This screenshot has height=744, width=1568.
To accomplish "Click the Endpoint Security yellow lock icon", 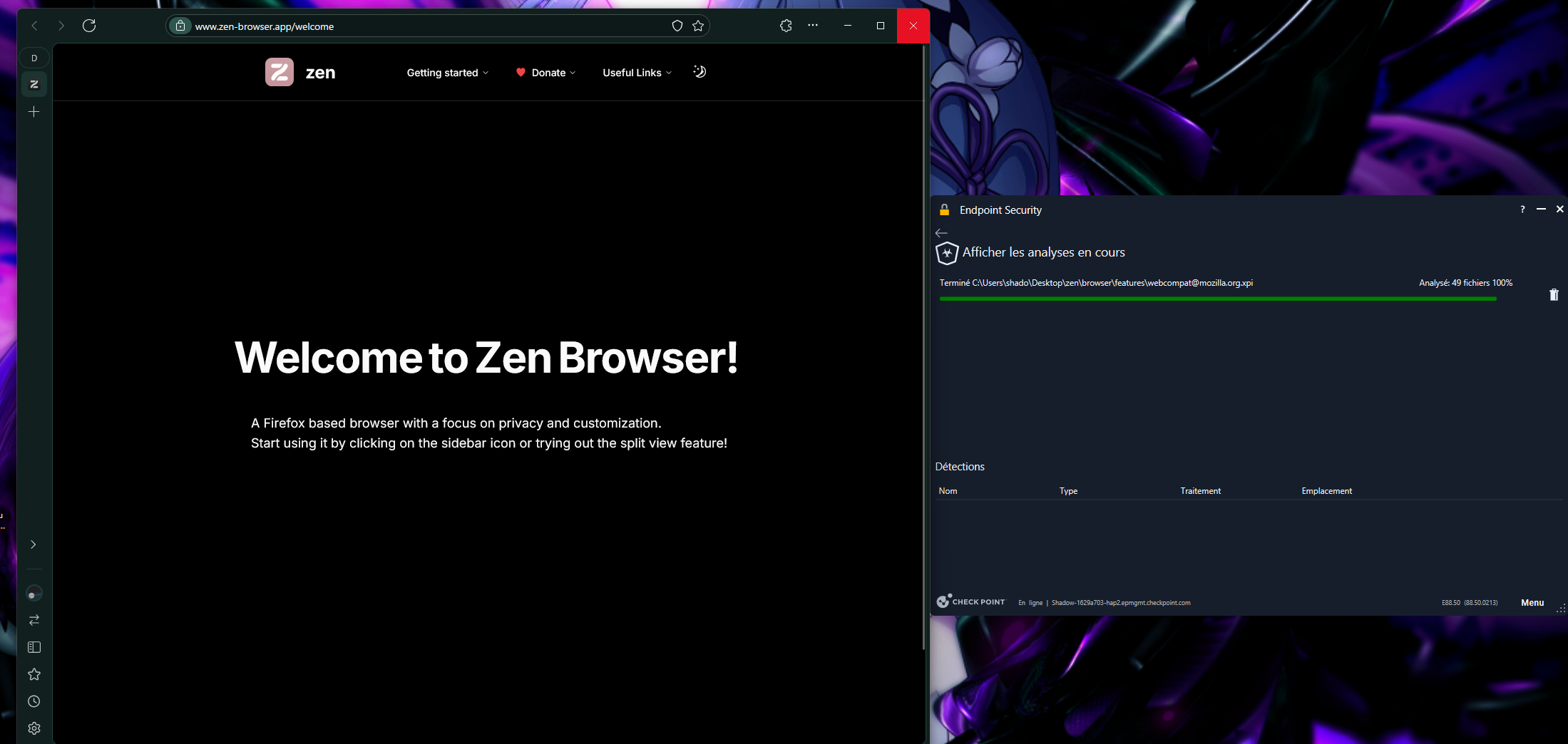I will click(x=944, y=210).
